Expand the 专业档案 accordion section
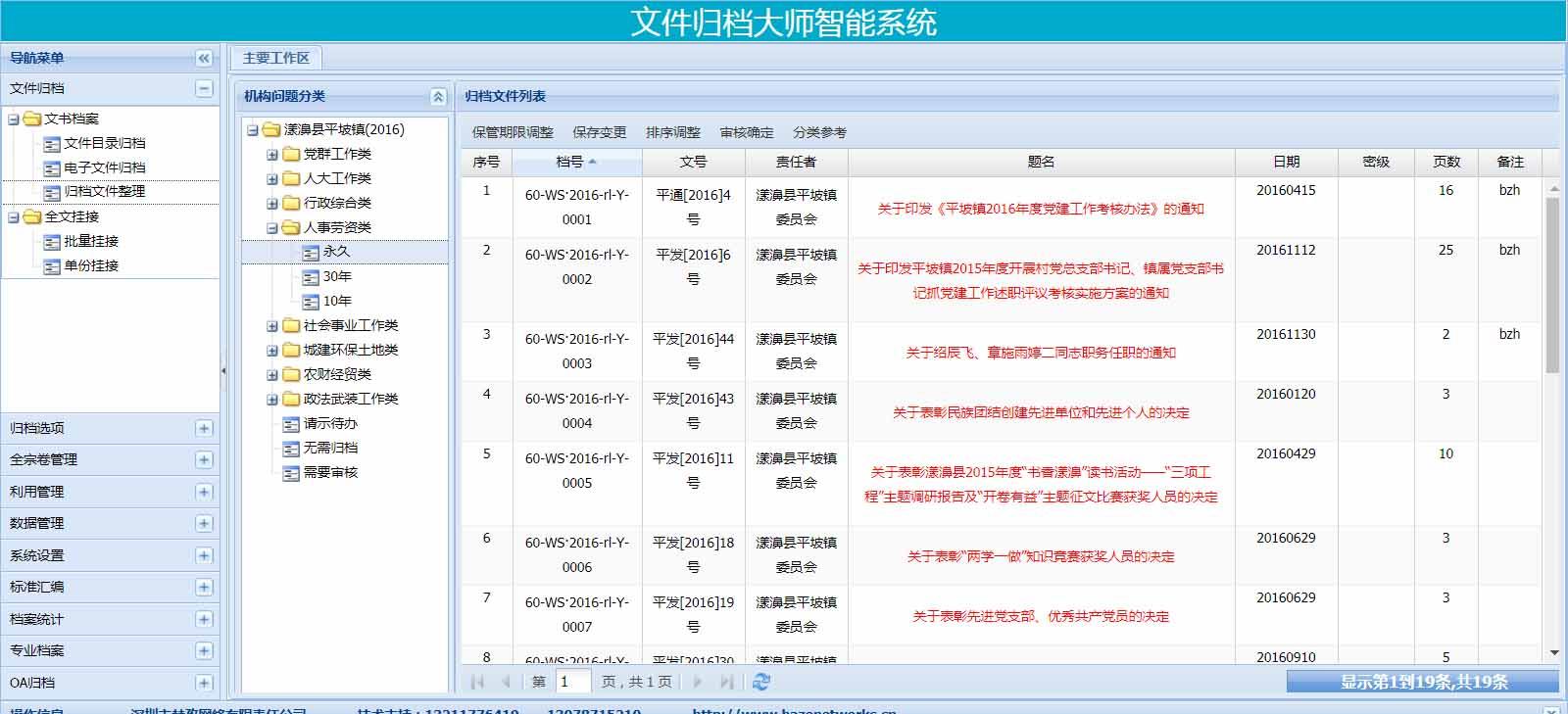Viewport: 1568px width, 714px height. pyautogui.click(x=204, y=650)
